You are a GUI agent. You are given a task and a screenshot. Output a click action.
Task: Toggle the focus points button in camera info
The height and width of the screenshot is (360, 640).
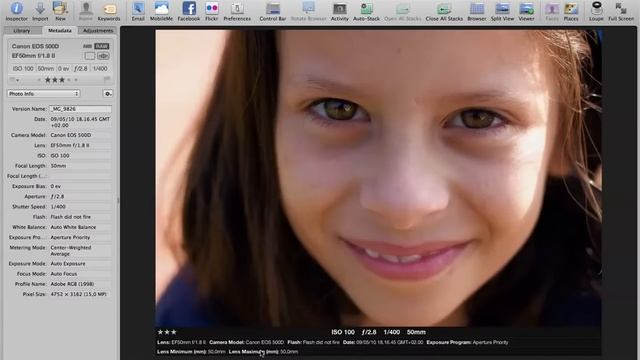click(103, 56)
